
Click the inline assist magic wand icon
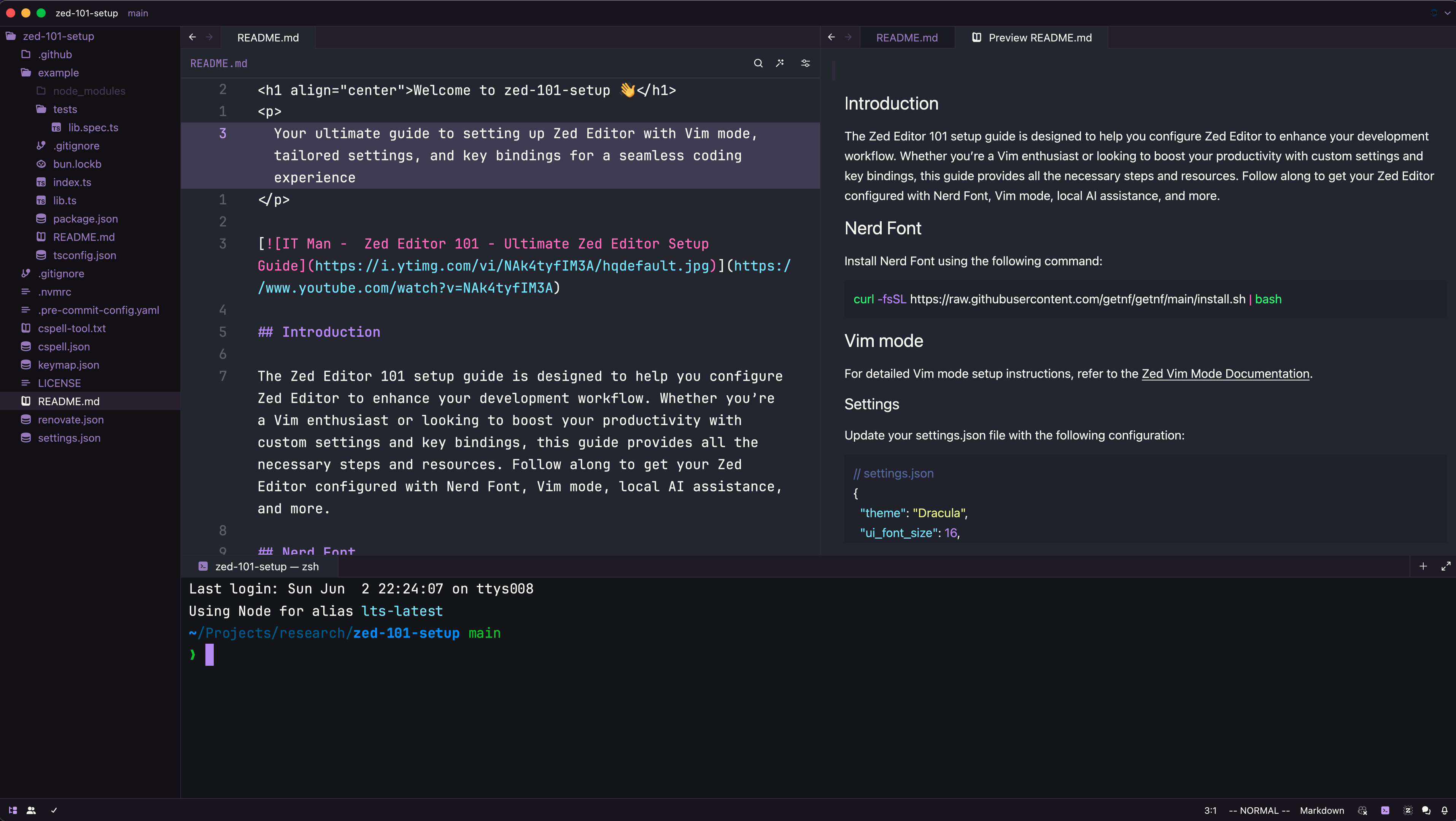click(x=780, y=63)
